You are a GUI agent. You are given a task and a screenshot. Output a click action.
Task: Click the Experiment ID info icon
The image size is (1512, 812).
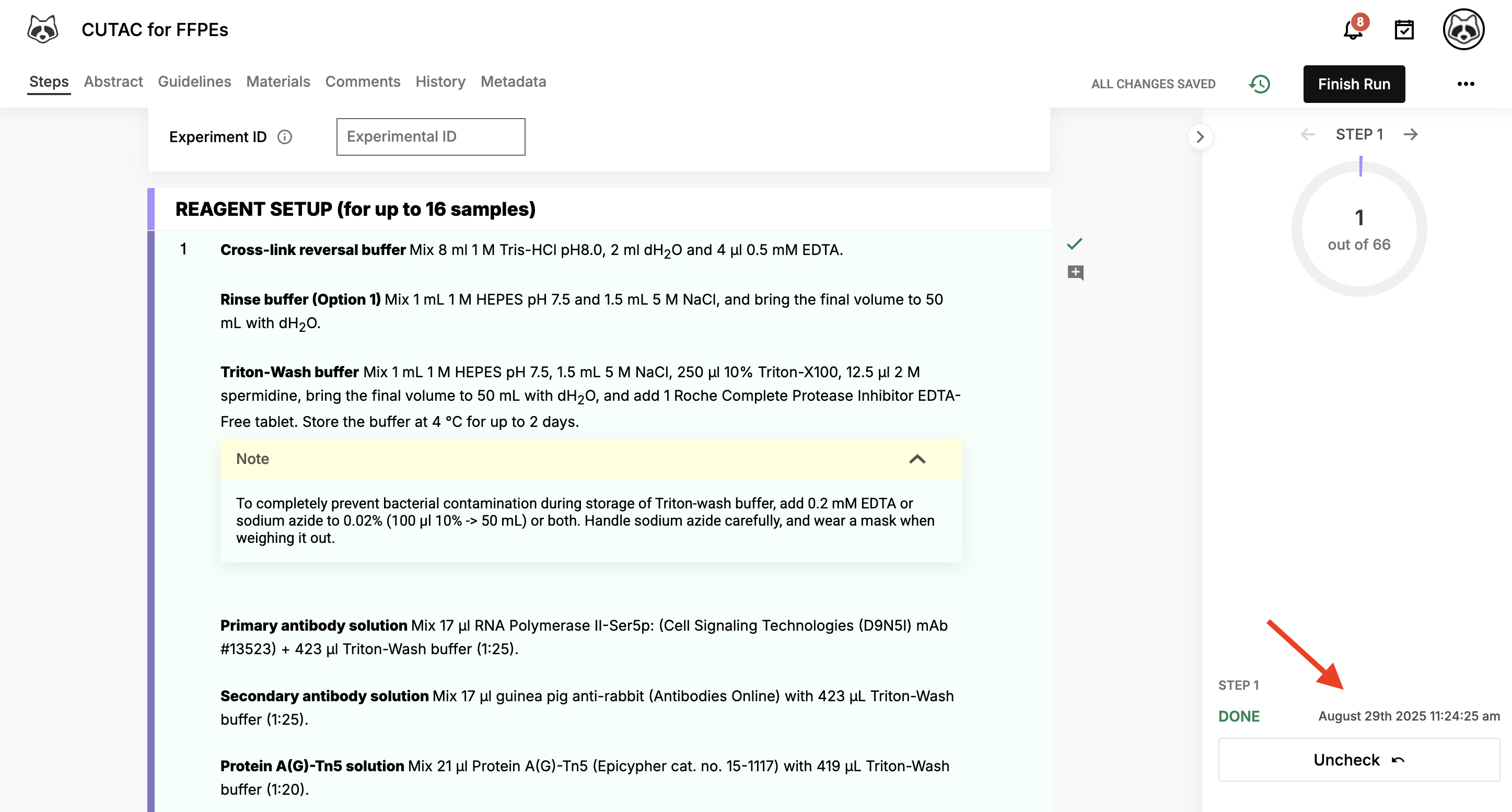(285, 137)
